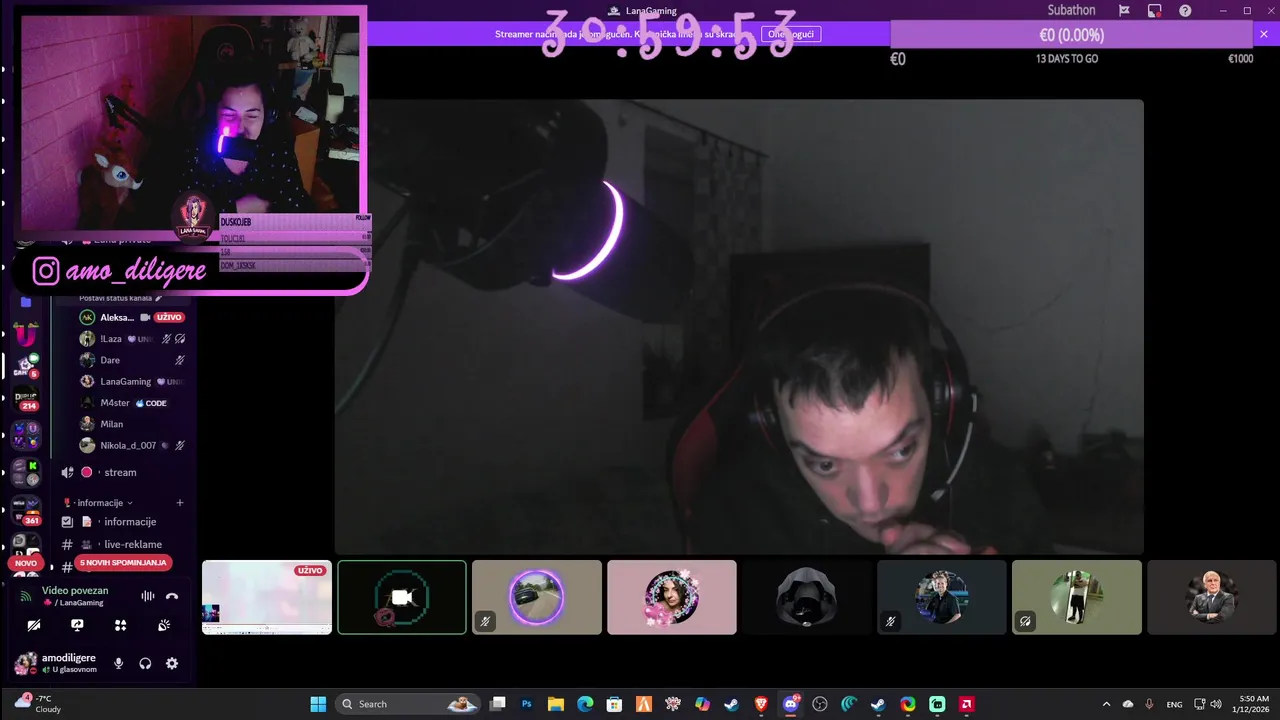Click the screen icon beside help
Screen dimensions: 1280x720
1155,11
